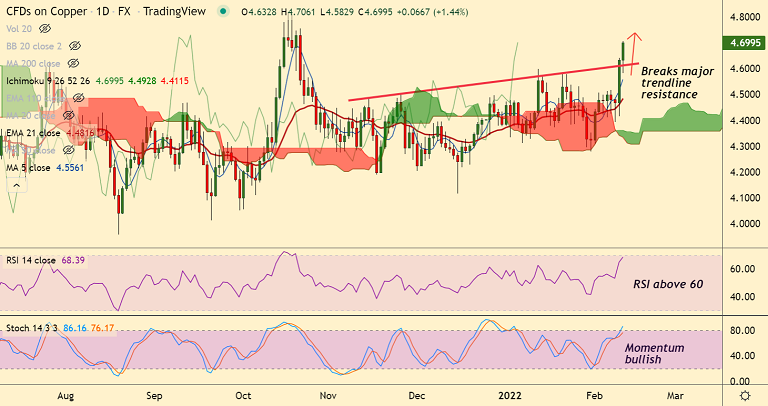Click the close value C4.6995 in header
Screen dimensions: 768x406
[375, 12]
